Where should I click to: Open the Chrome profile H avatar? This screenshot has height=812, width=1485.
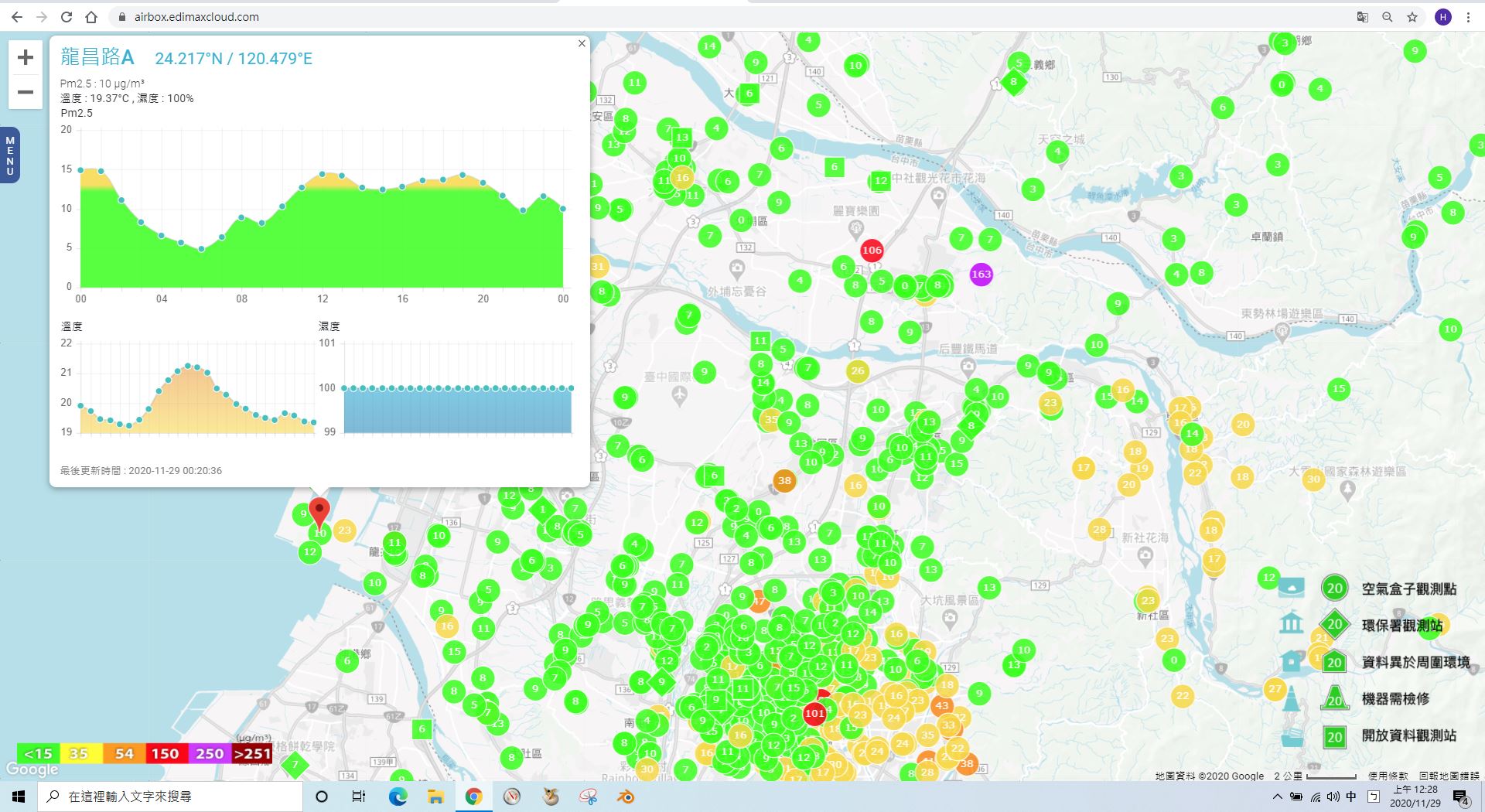pyautogui.click(x=1442, y=17)
